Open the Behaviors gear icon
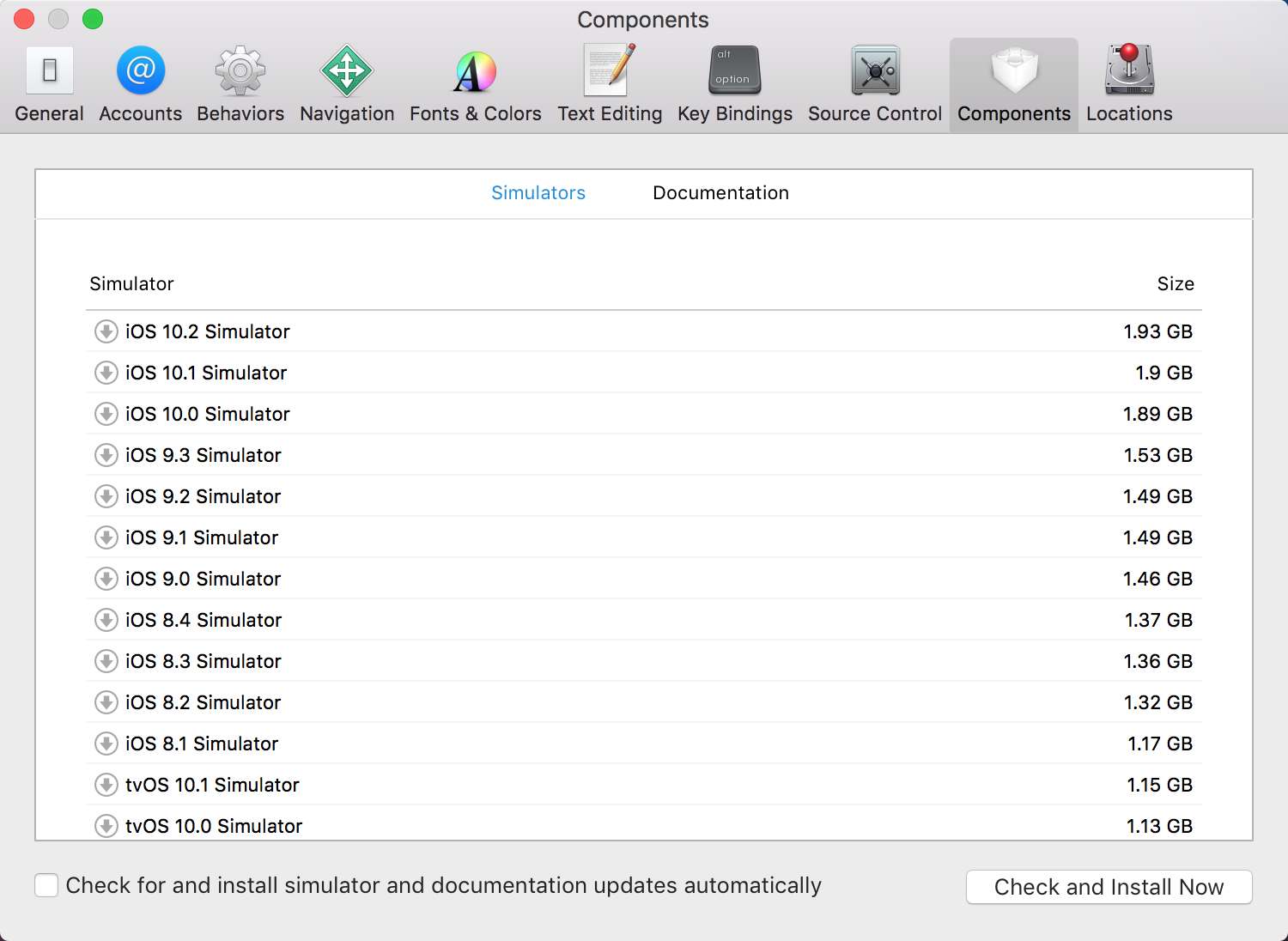This screenshot has width=1288, height=941. pos(240,70)
